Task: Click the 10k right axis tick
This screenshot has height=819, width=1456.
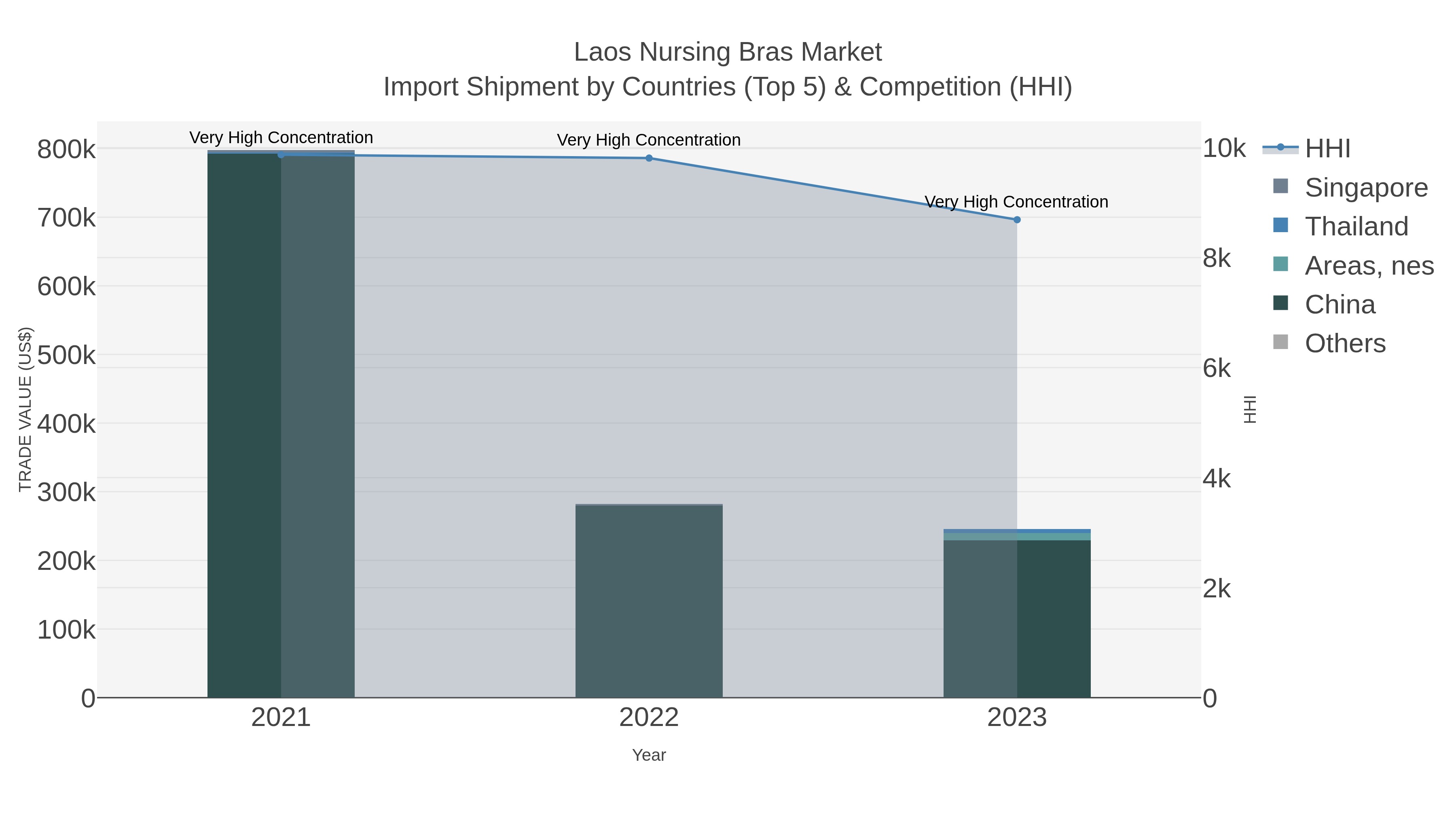Action: (x=1224, y=149)
